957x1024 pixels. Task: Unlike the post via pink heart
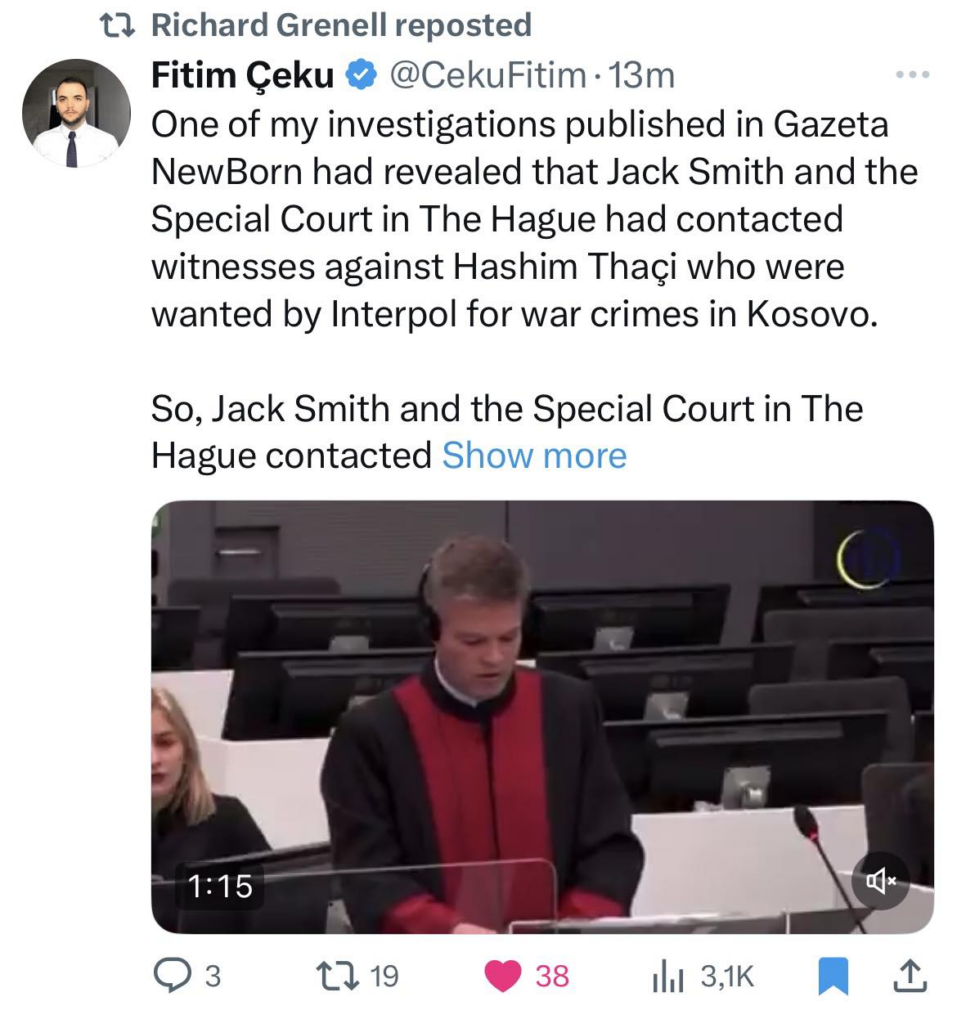502,976
